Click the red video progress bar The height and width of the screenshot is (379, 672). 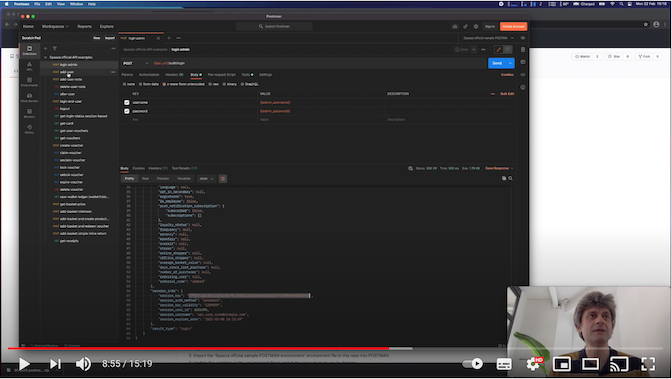tap(198, 349)
